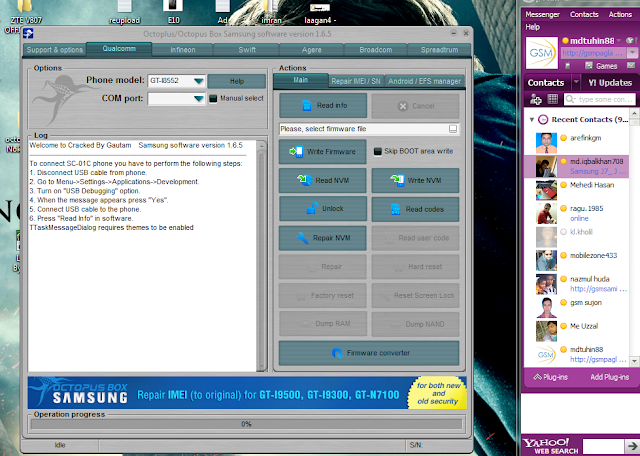
Task: Click the Read codes button
Action: pyautogui.click(x=415, y=209)
